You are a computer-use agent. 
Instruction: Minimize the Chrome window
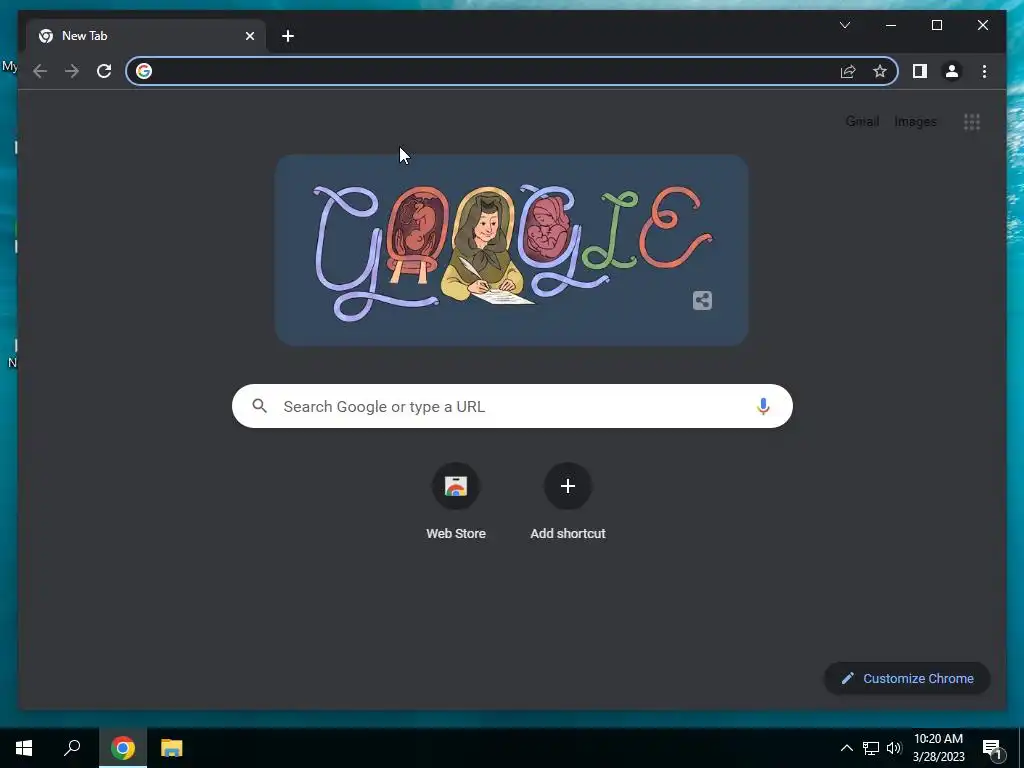point(891,25)
